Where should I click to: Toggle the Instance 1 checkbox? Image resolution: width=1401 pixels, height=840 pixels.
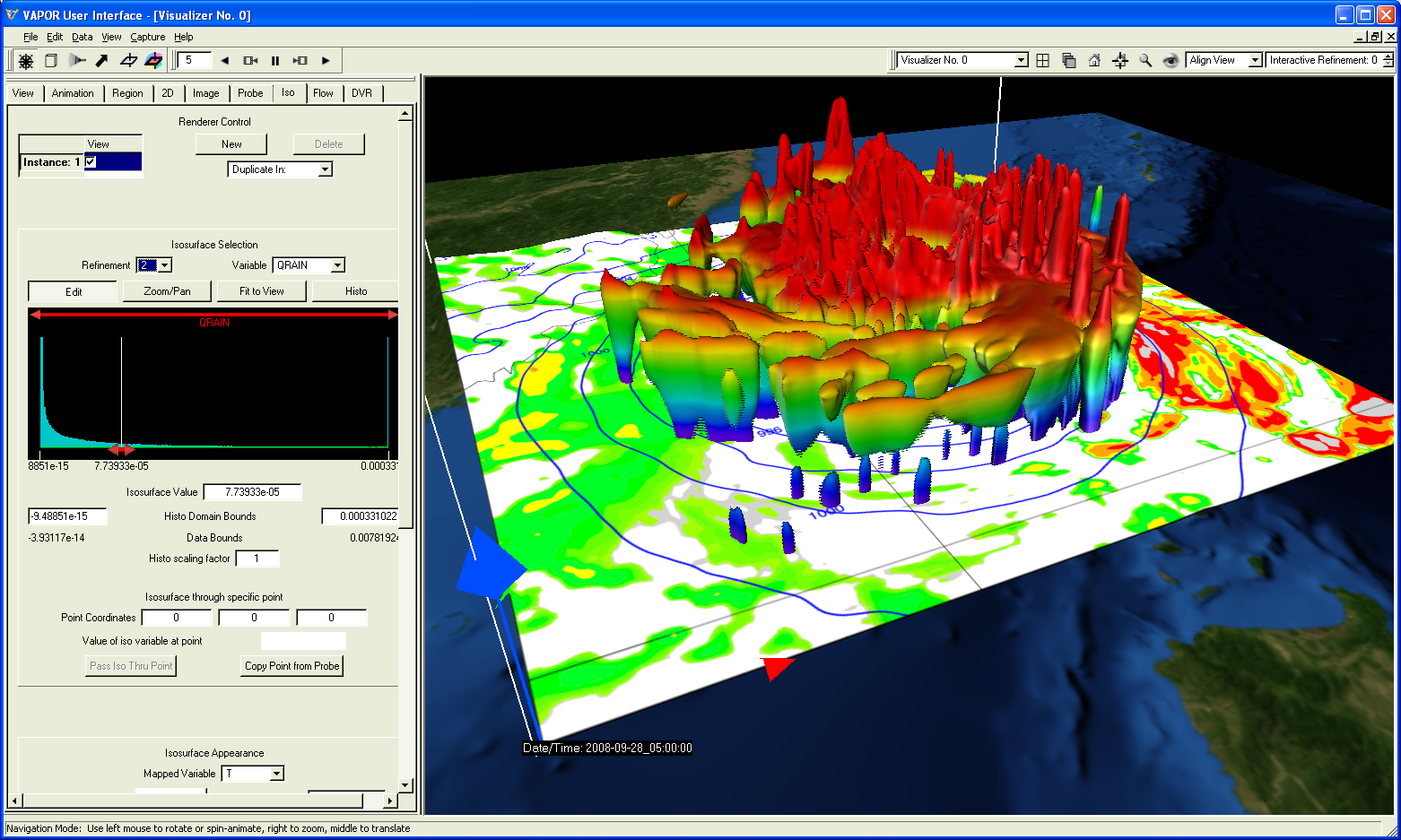(91, 162)
